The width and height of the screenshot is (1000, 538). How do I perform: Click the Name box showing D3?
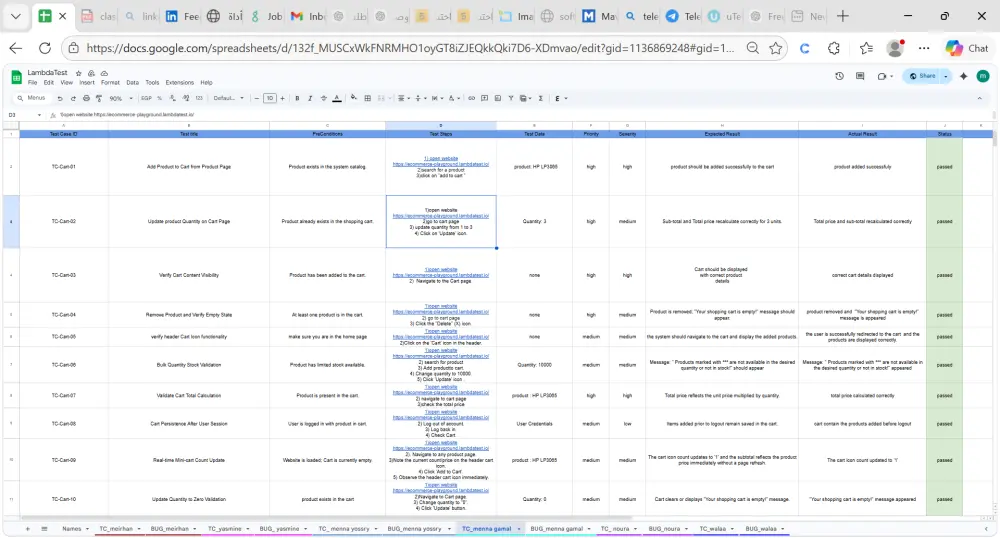point(24,115)
